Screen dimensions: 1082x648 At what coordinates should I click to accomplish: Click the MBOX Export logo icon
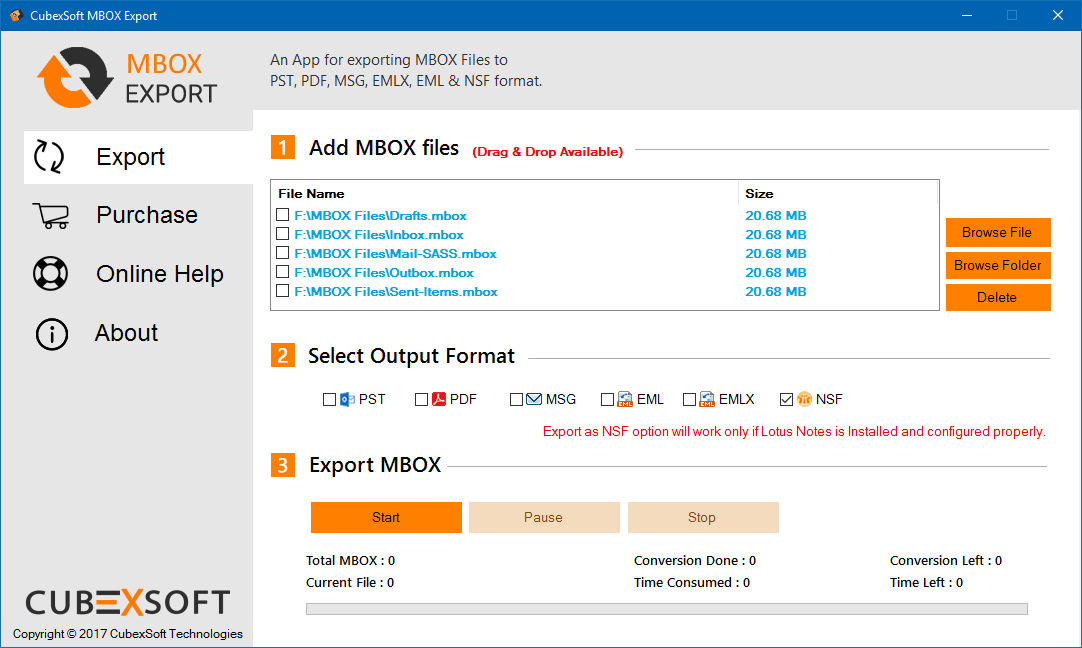click(75, 77)
